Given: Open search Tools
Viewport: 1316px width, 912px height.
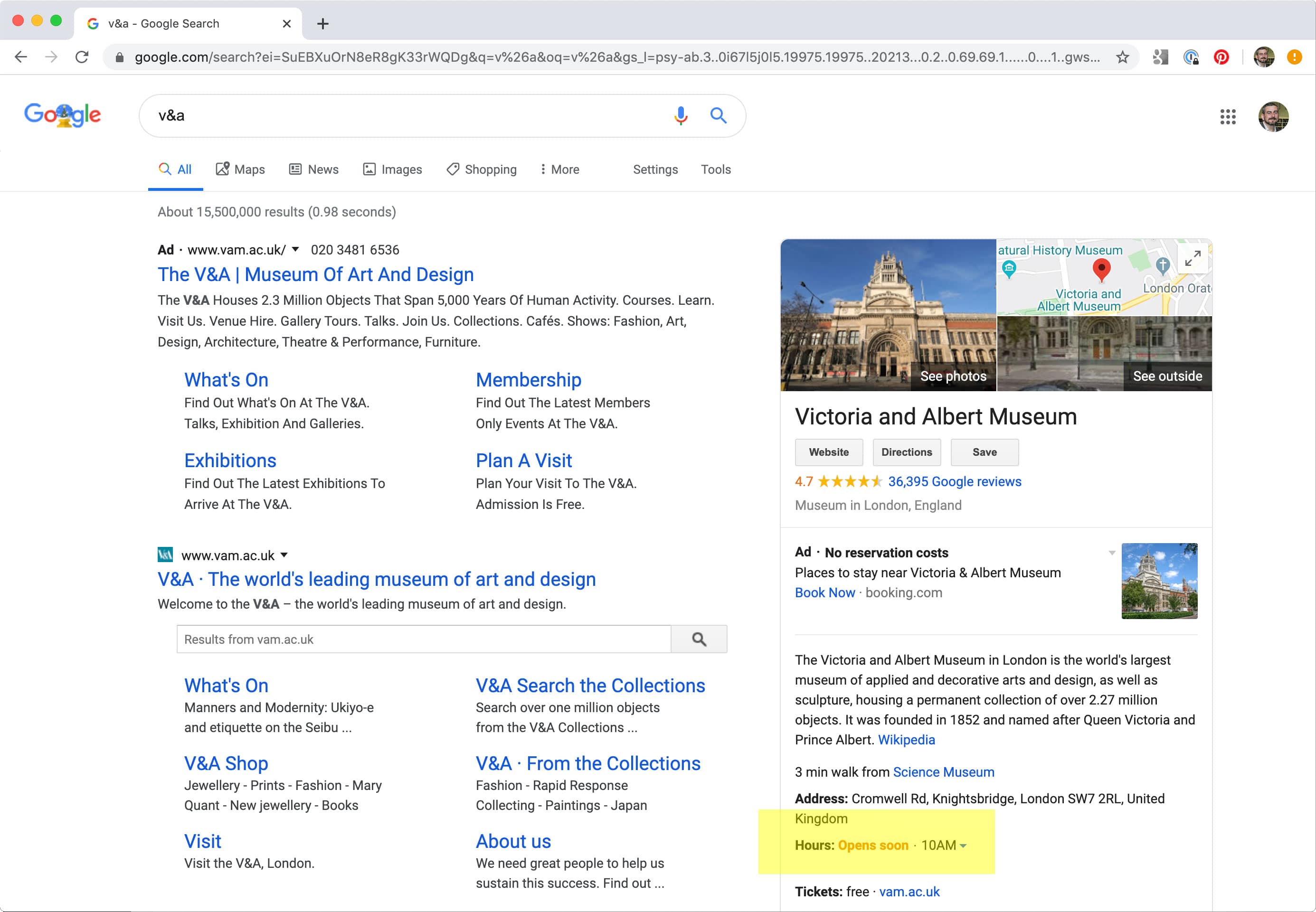Looking at the screenshot, I should [716, 169].
